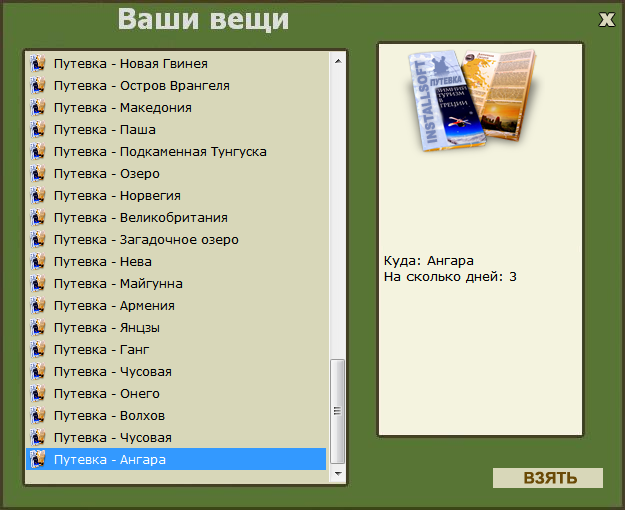Click the voucher icon beside Волхов
625x510 pixels.
(37, 416)
